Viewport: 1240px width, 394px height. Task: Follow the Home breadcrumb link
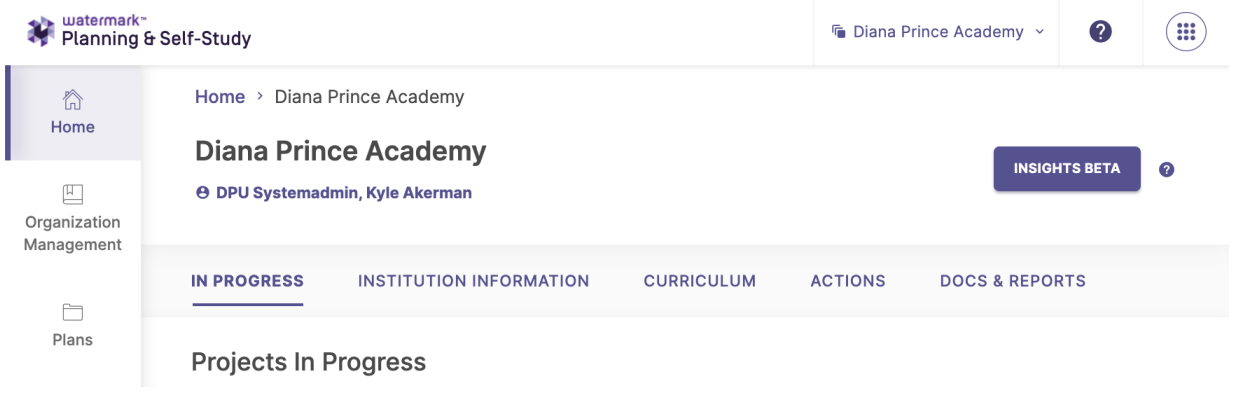click(220, 97)
